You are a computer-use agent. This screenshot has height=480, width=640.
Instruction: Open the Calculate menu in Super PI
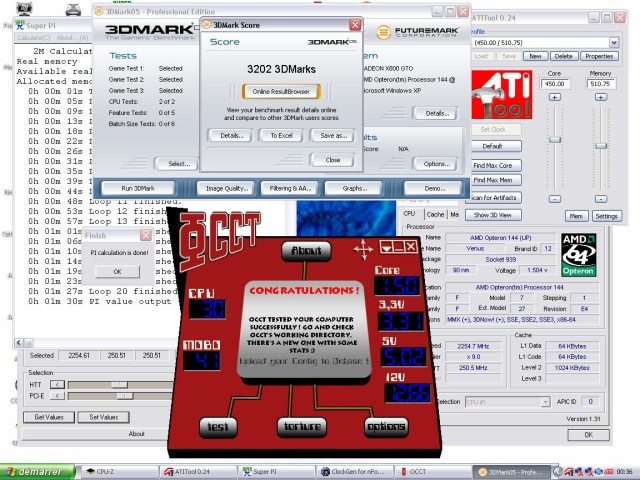click(x=32, y=36)
